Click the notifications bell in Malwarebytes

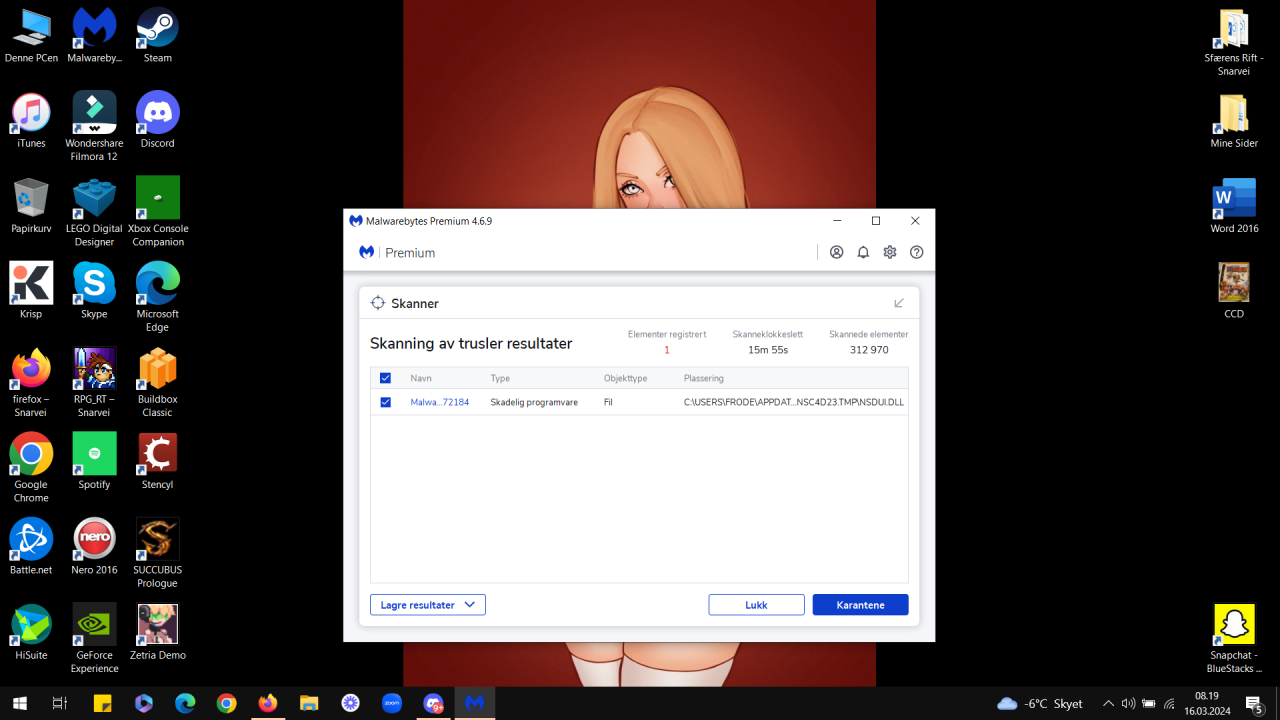tap(863, 253)
